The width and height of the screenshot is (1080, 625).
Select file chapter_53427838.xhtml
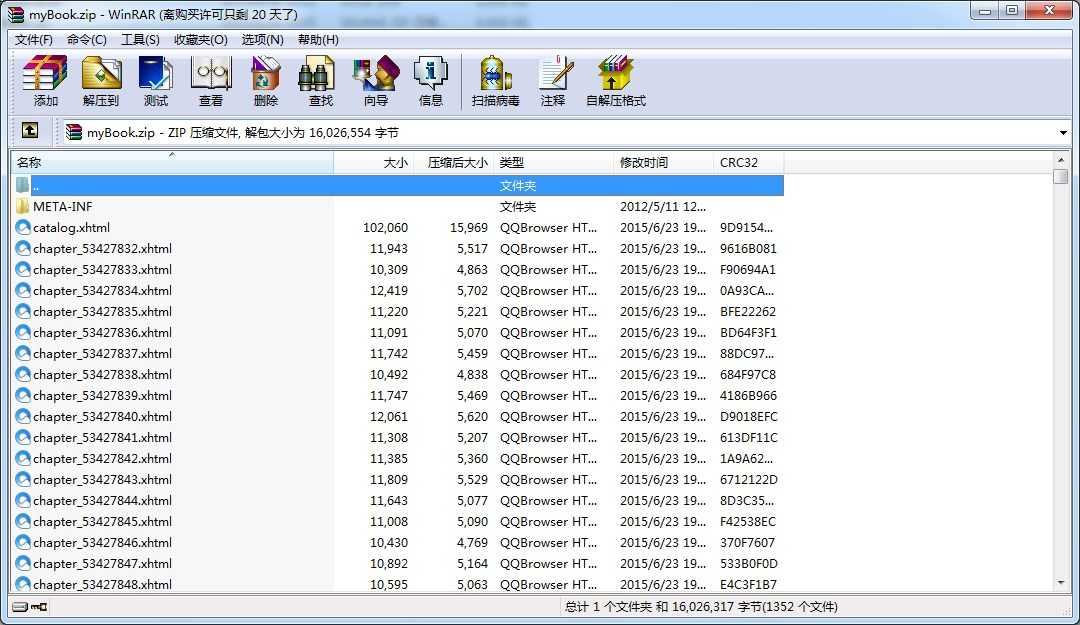coord(103,374)
